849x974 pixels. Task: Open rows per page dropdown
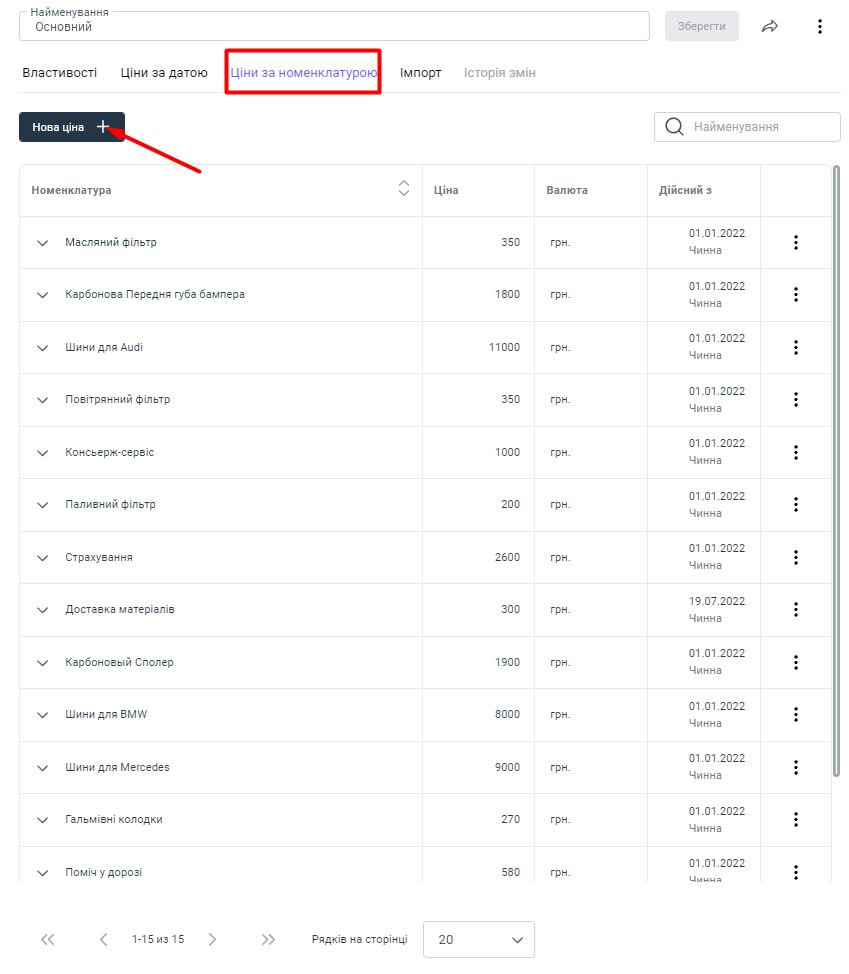[479, 939]
